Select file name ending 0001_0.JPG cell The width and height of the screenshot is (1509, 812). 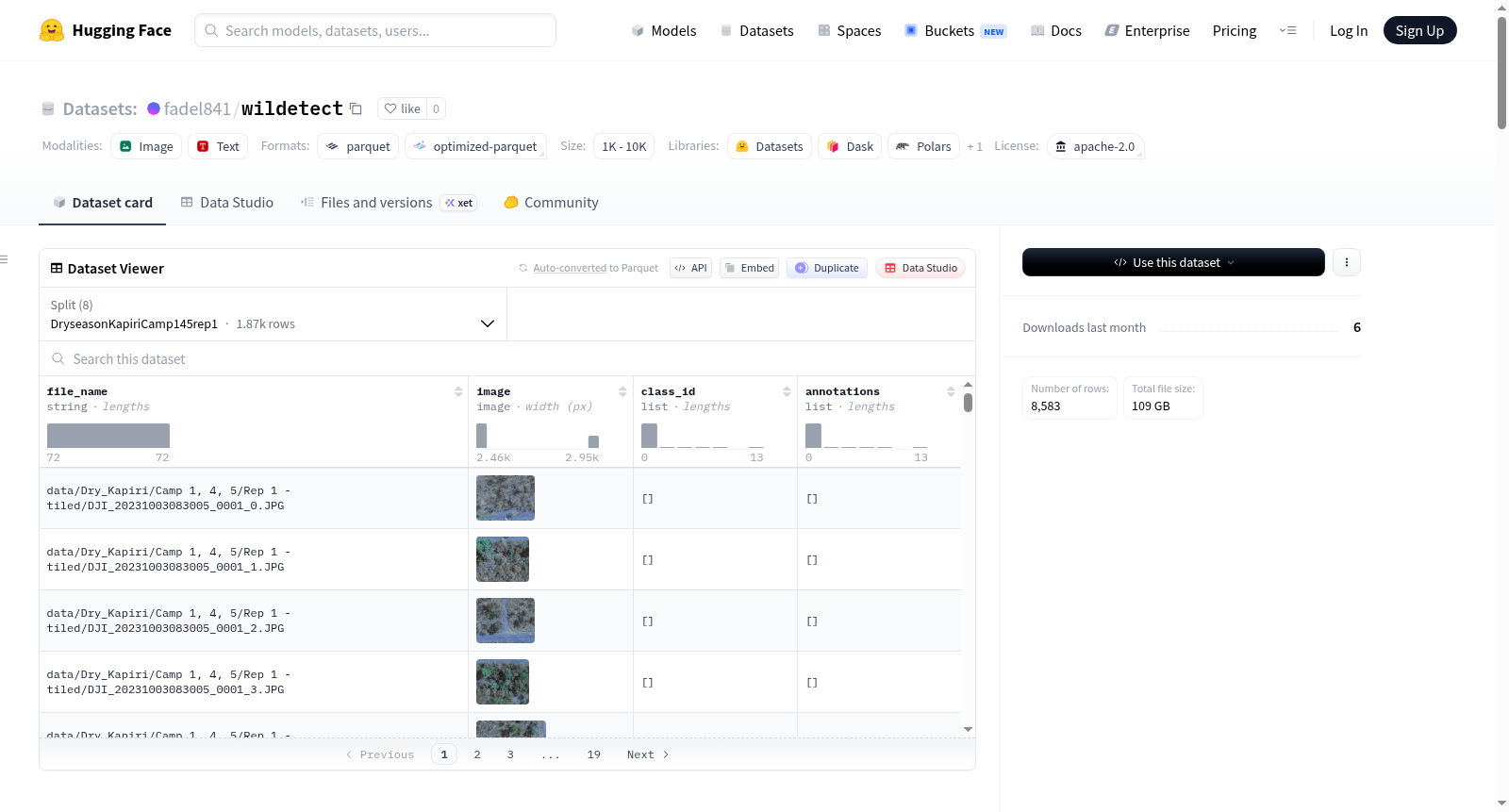[254, 498]
